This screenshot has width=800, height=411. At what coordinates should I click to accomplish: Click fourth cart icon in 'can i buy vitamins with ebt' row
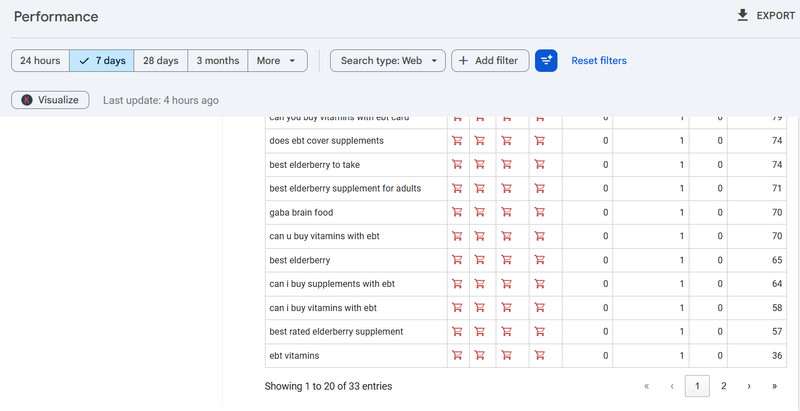click(x=539, y=308)
